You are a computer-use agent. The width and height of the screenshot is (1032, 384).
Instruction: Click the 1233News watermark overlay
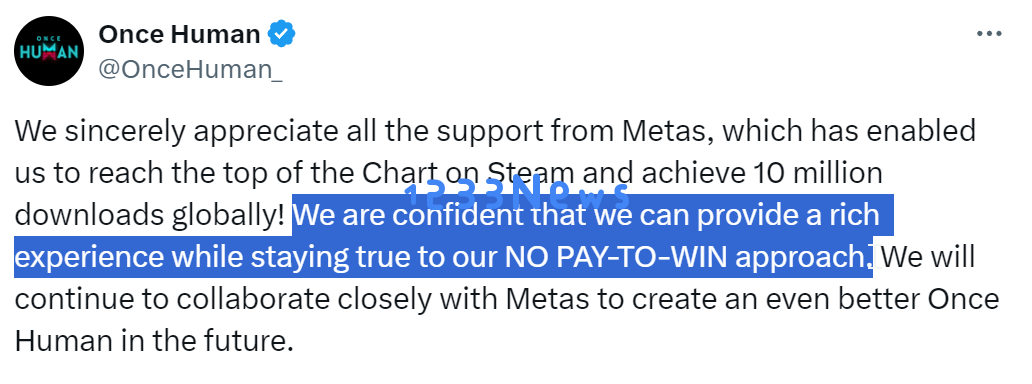tap(517, 194)
